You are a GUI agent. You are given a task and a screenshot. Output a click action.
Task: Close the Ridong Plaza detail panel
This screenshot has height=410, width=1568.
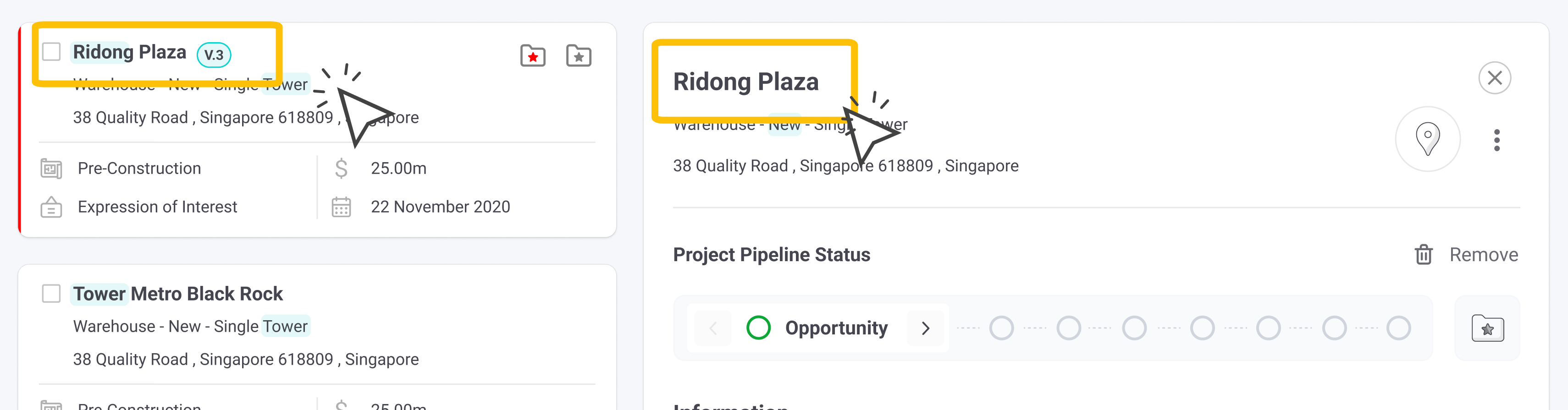coord(1494,78)
